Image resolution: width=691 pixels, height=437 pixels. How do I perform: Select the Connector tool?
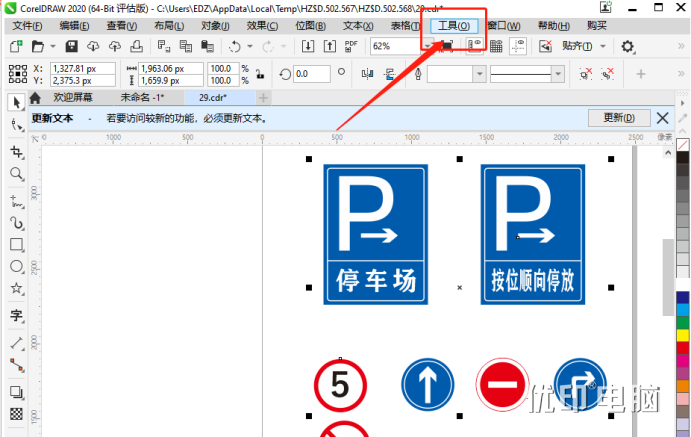[x=16, y=365]
